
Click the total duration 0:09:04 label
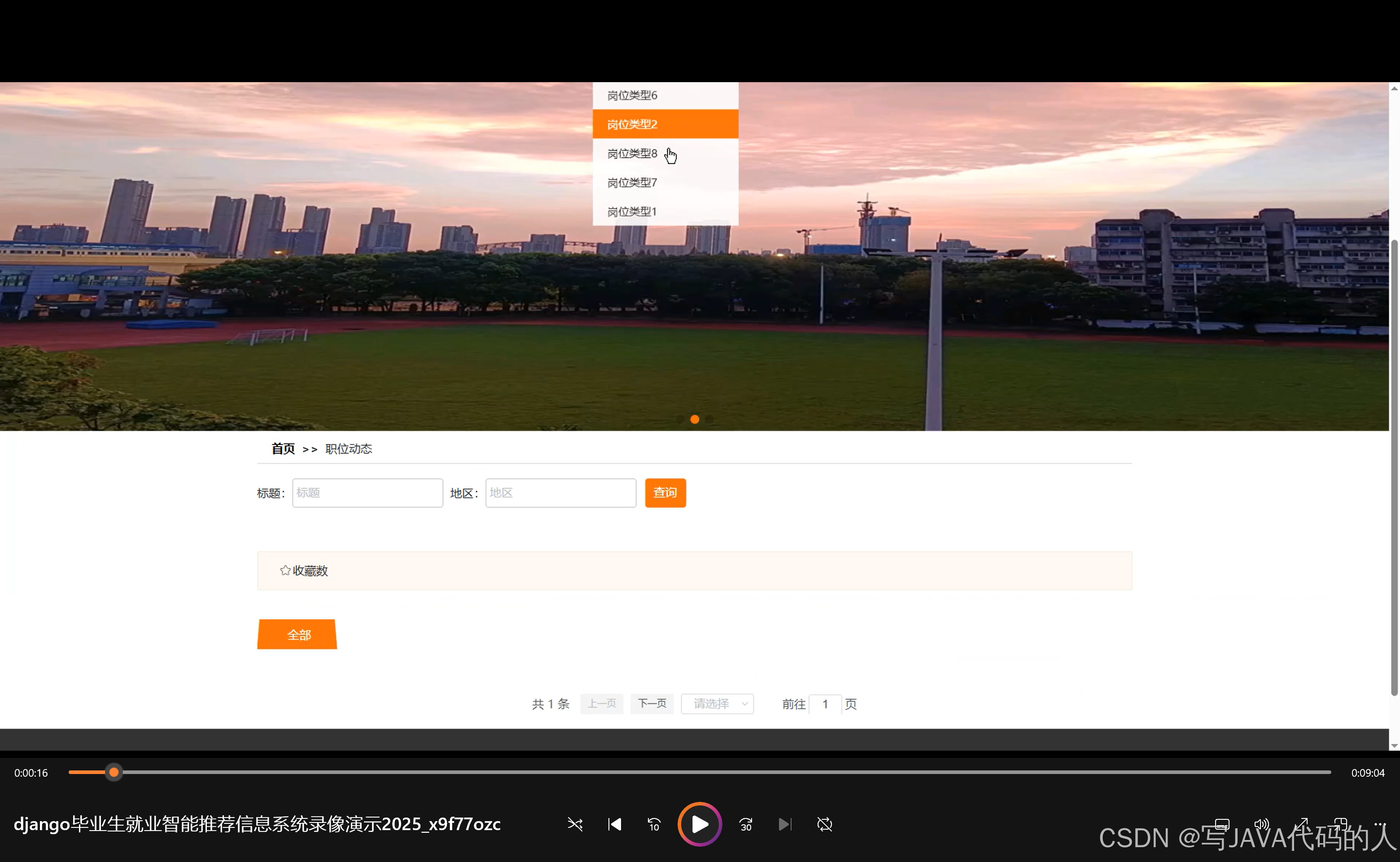[x=1368, y=773]
